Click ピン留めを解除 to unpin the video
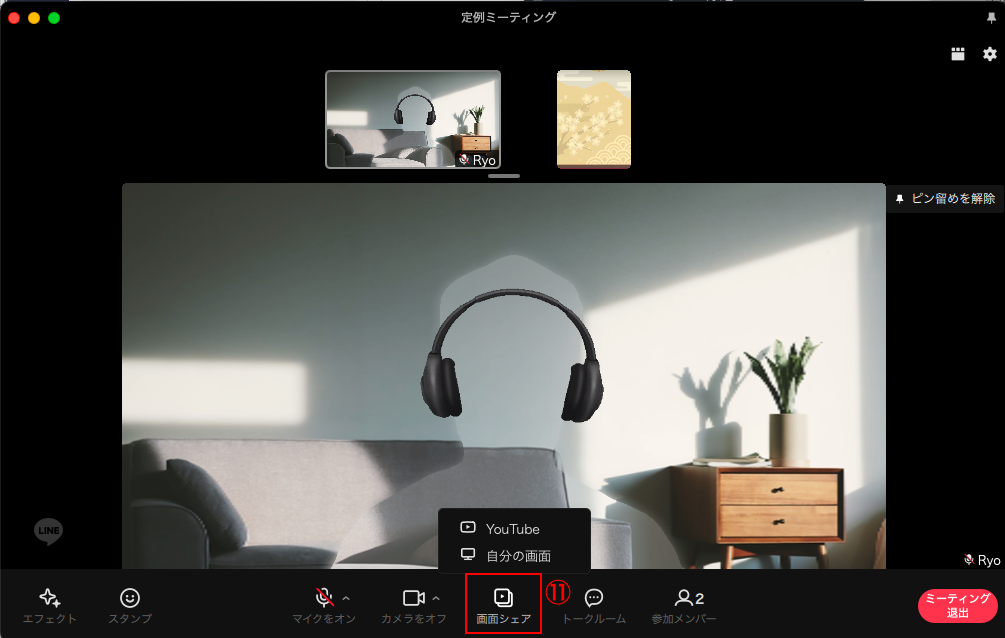The image size is (1005, 638). point(945,199)
